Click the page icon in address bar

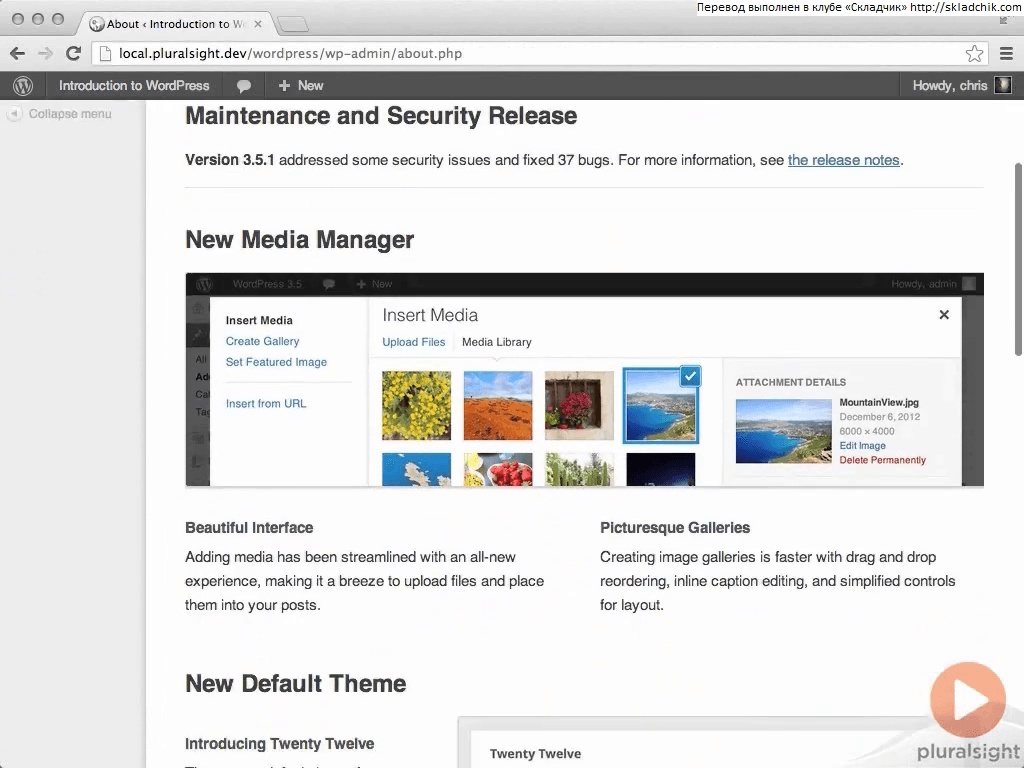(x=105, y=54)
